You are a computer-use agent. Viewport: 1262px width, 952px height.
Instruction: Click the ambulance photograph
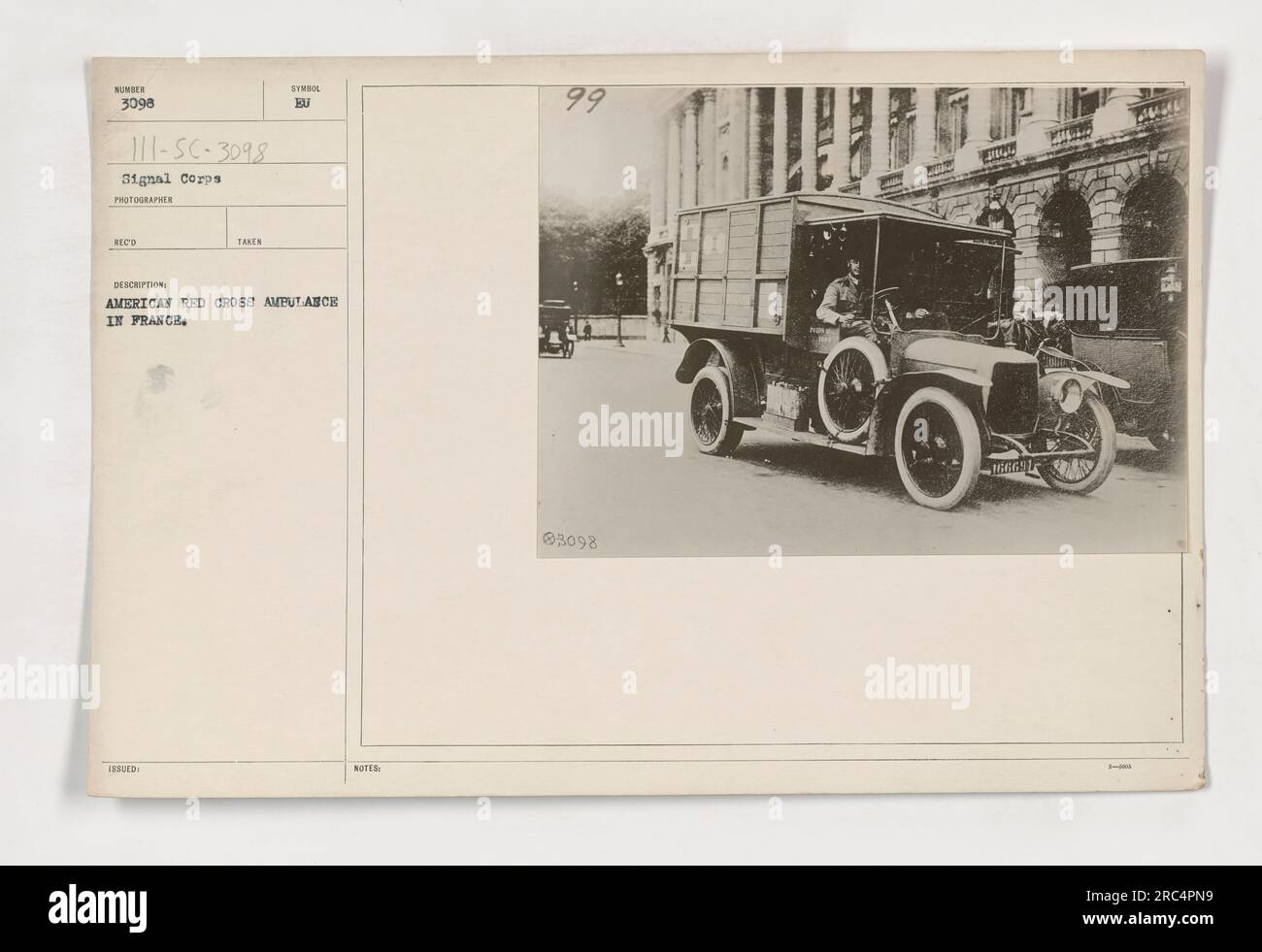[x=863, y=321]
